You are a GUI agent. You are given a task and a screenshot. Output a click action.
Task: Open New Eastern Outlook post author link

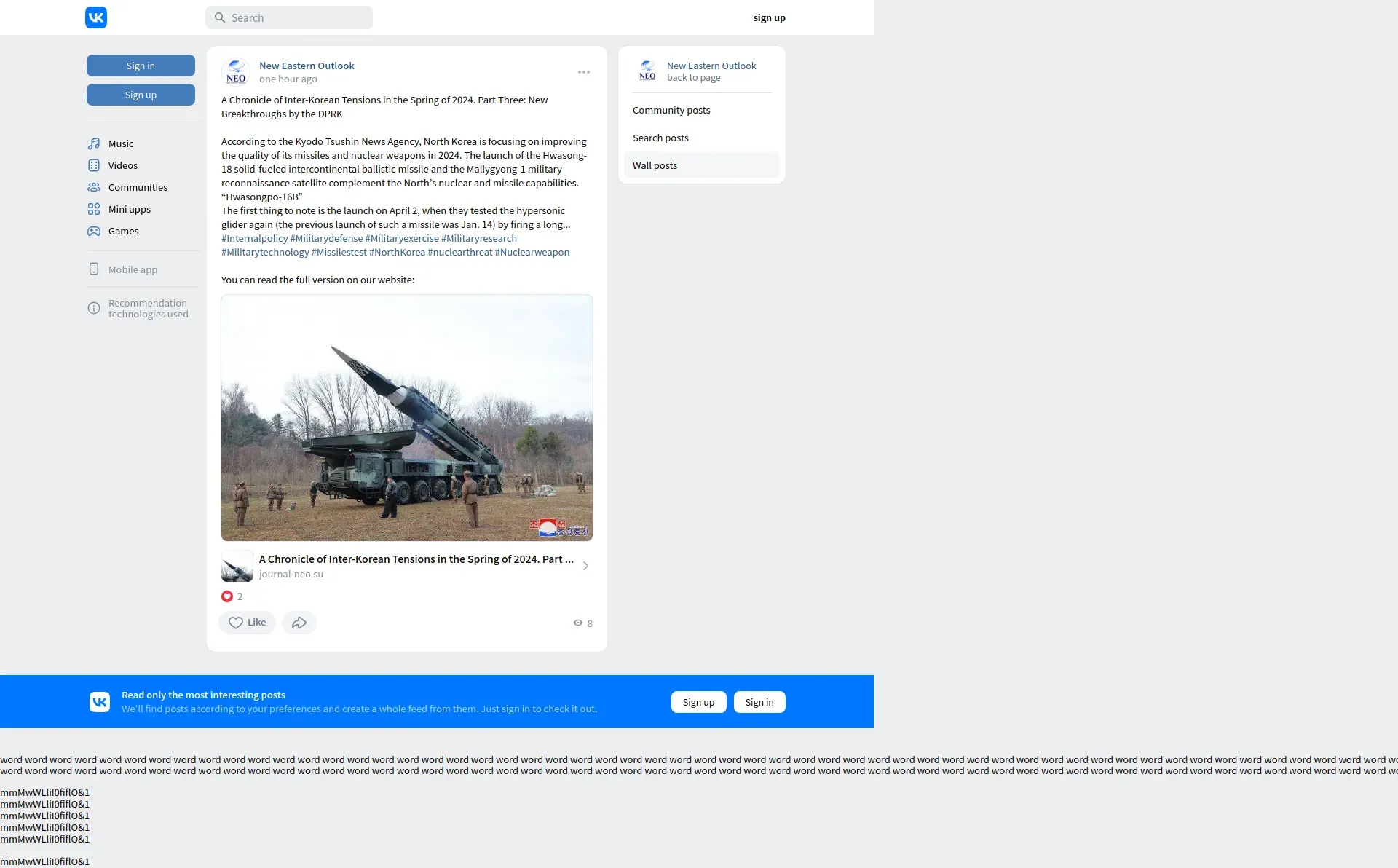tap(307, 66)
